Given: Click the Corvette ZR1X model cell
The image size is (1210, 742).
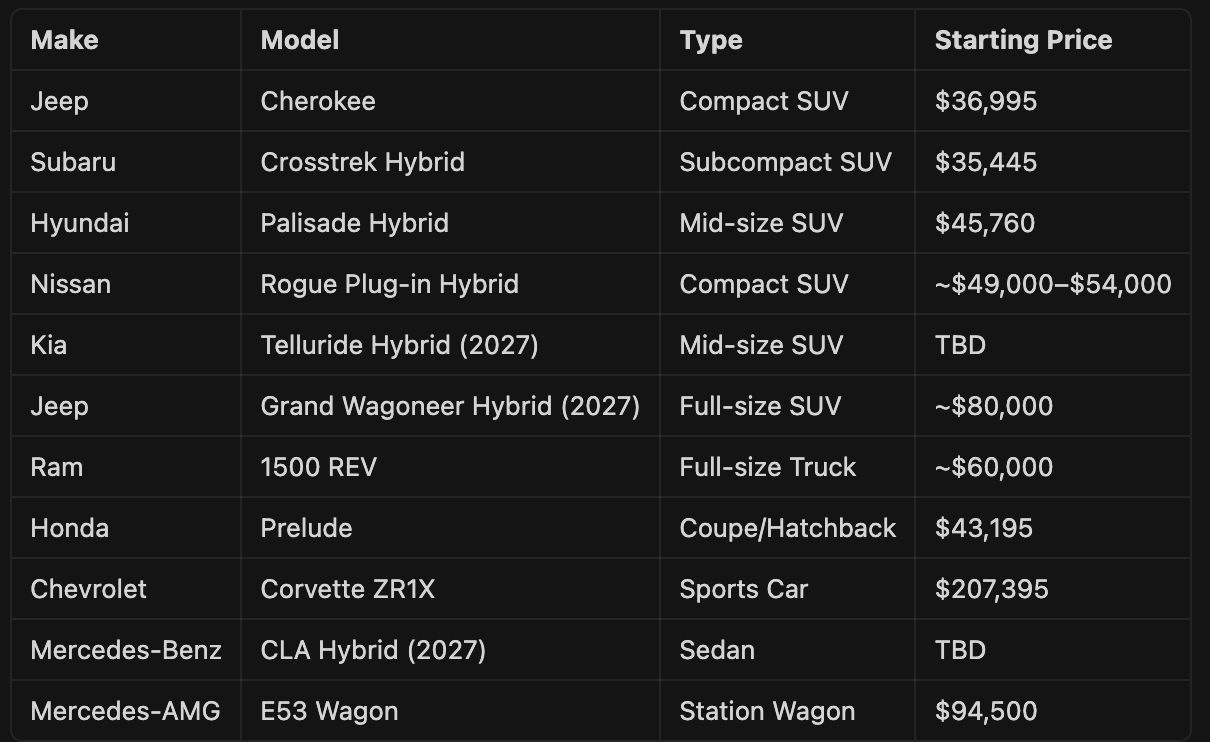Looking at the screenshot, I should 348,589.
